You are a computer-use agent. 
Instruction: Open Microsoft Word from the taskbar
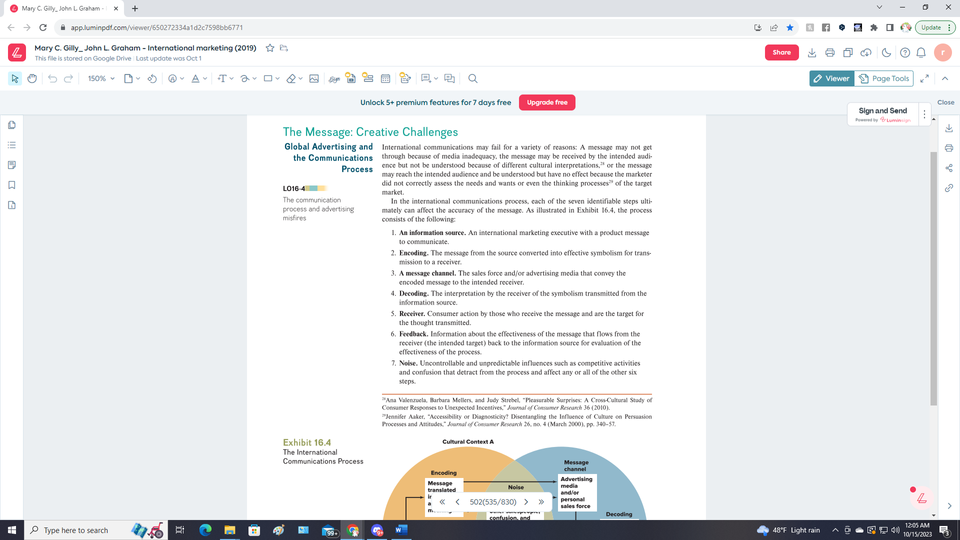coord(401,530)
